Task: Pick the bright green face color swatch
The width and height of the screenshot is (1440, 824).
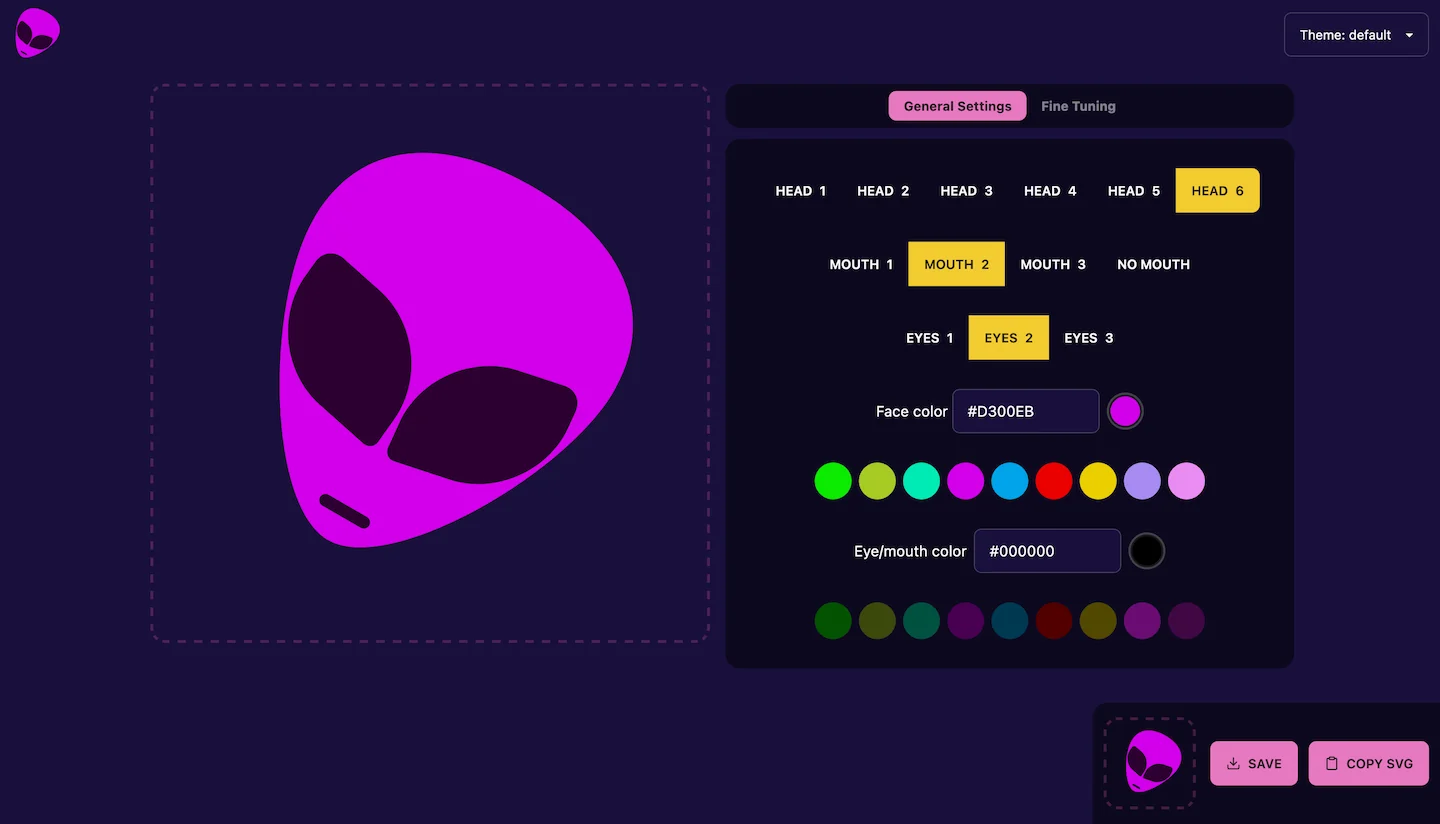Action: tap(833, 481)
